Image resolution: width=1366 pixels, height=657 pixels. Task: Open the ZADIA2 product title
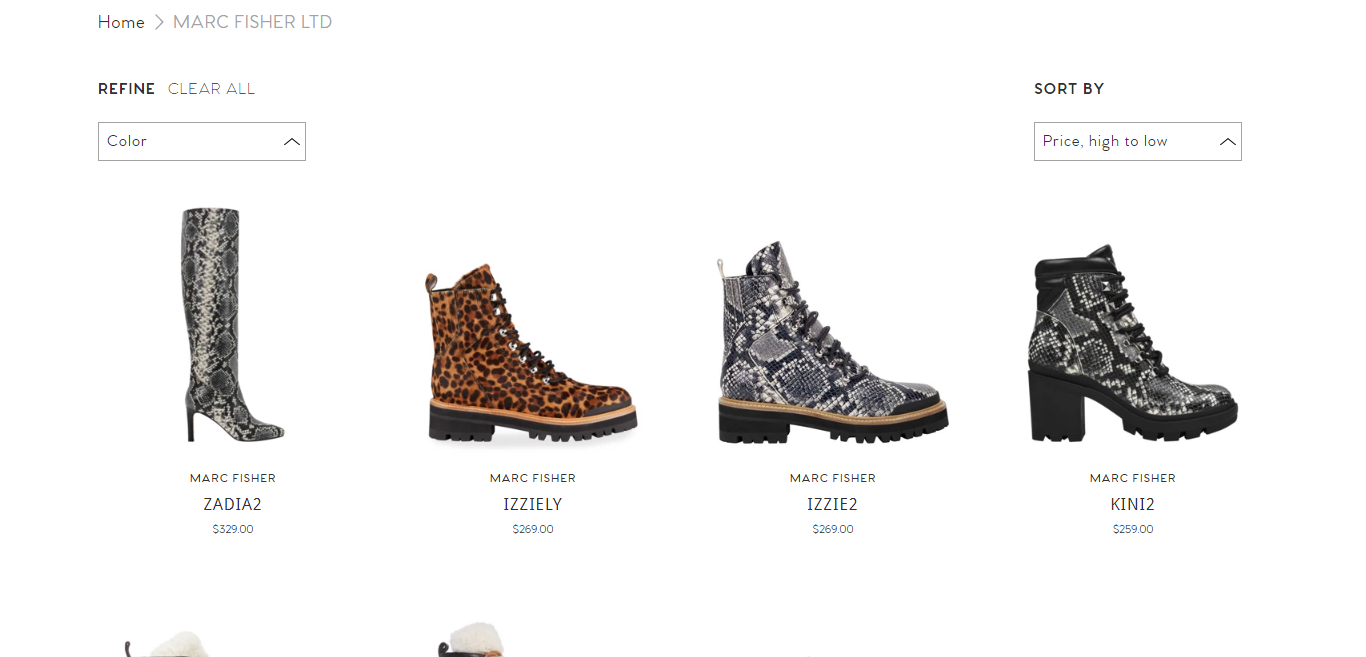[x=233, y=505]
